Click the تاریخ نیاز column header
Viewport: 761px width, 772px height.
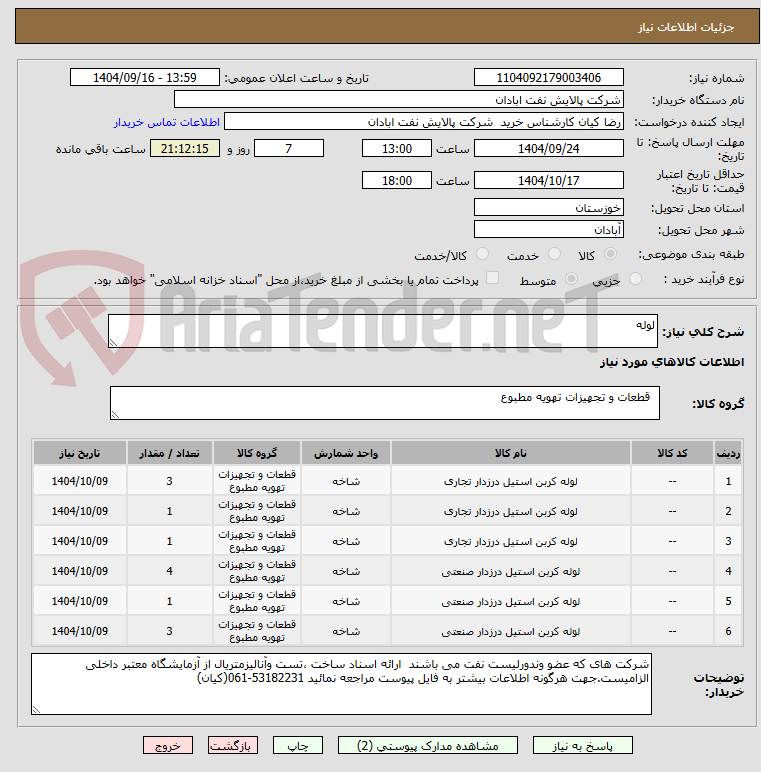coord(80,453)
